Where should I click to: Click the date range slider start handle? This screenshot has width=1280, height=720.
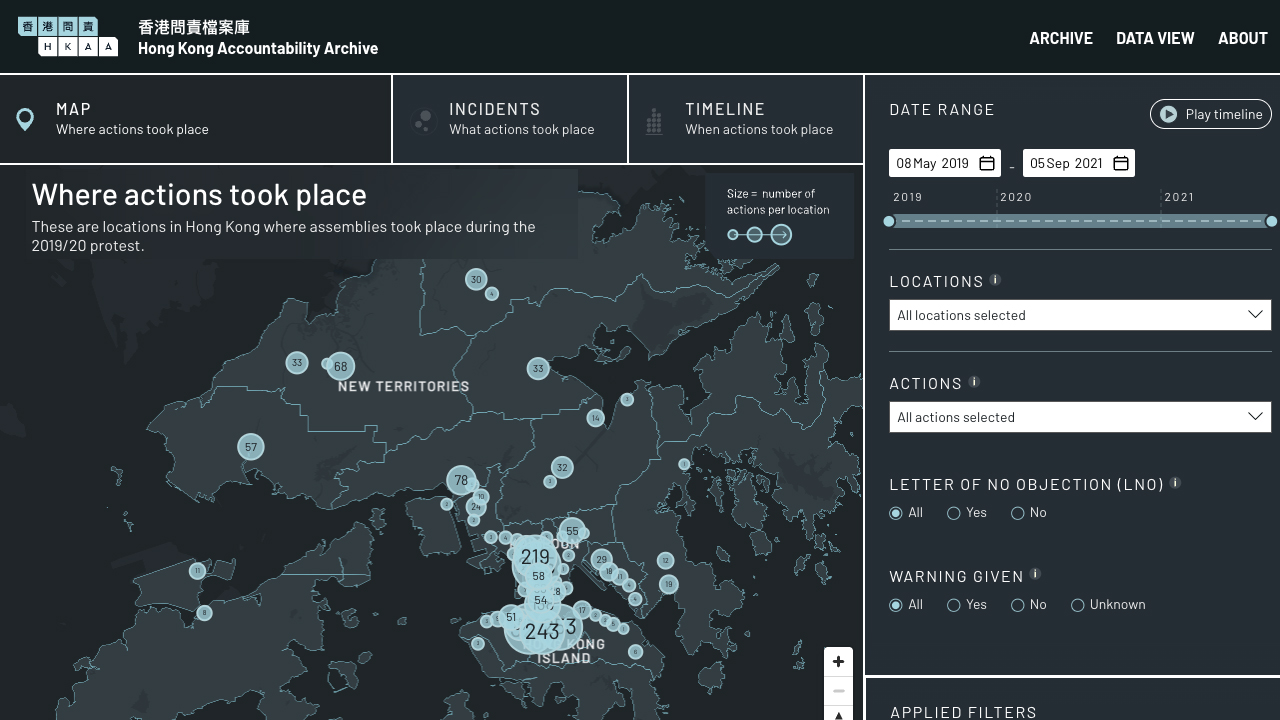pyautogui.click(x=889, y=221)
